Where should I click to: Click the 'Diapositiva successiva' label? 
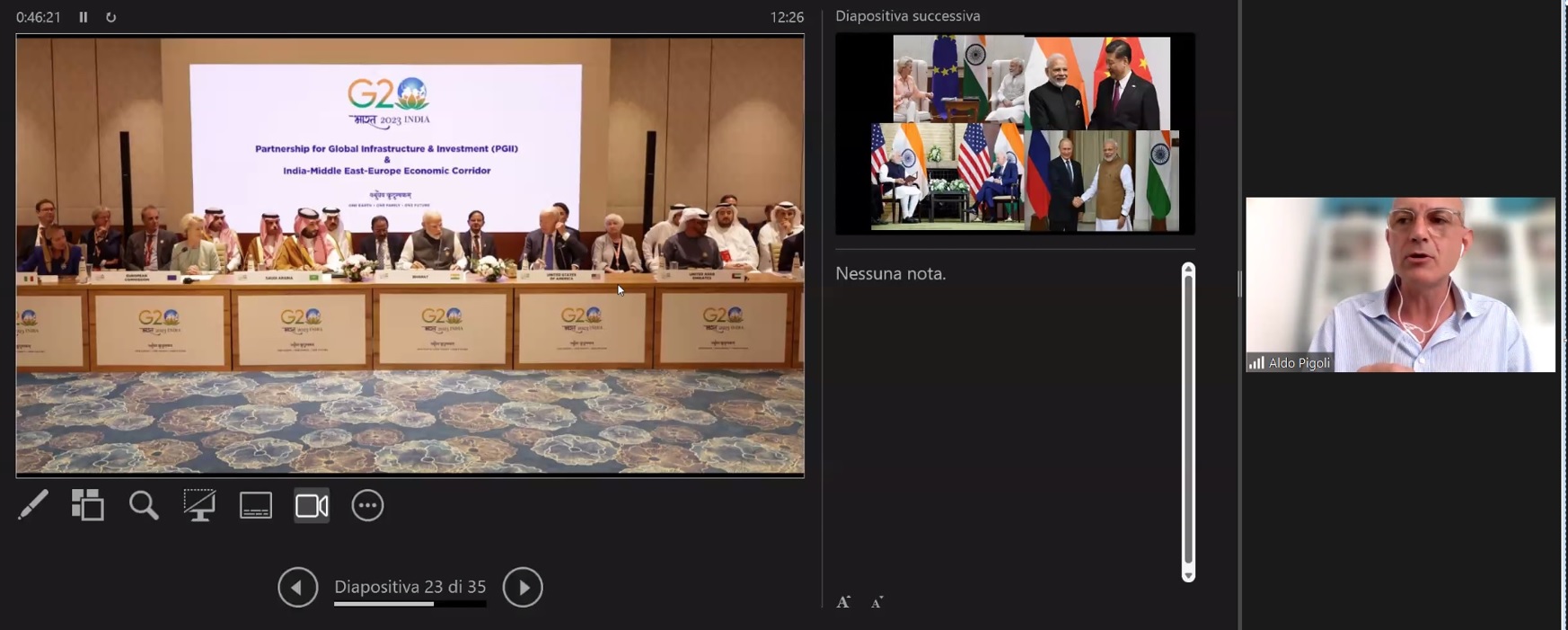point(908,16)
